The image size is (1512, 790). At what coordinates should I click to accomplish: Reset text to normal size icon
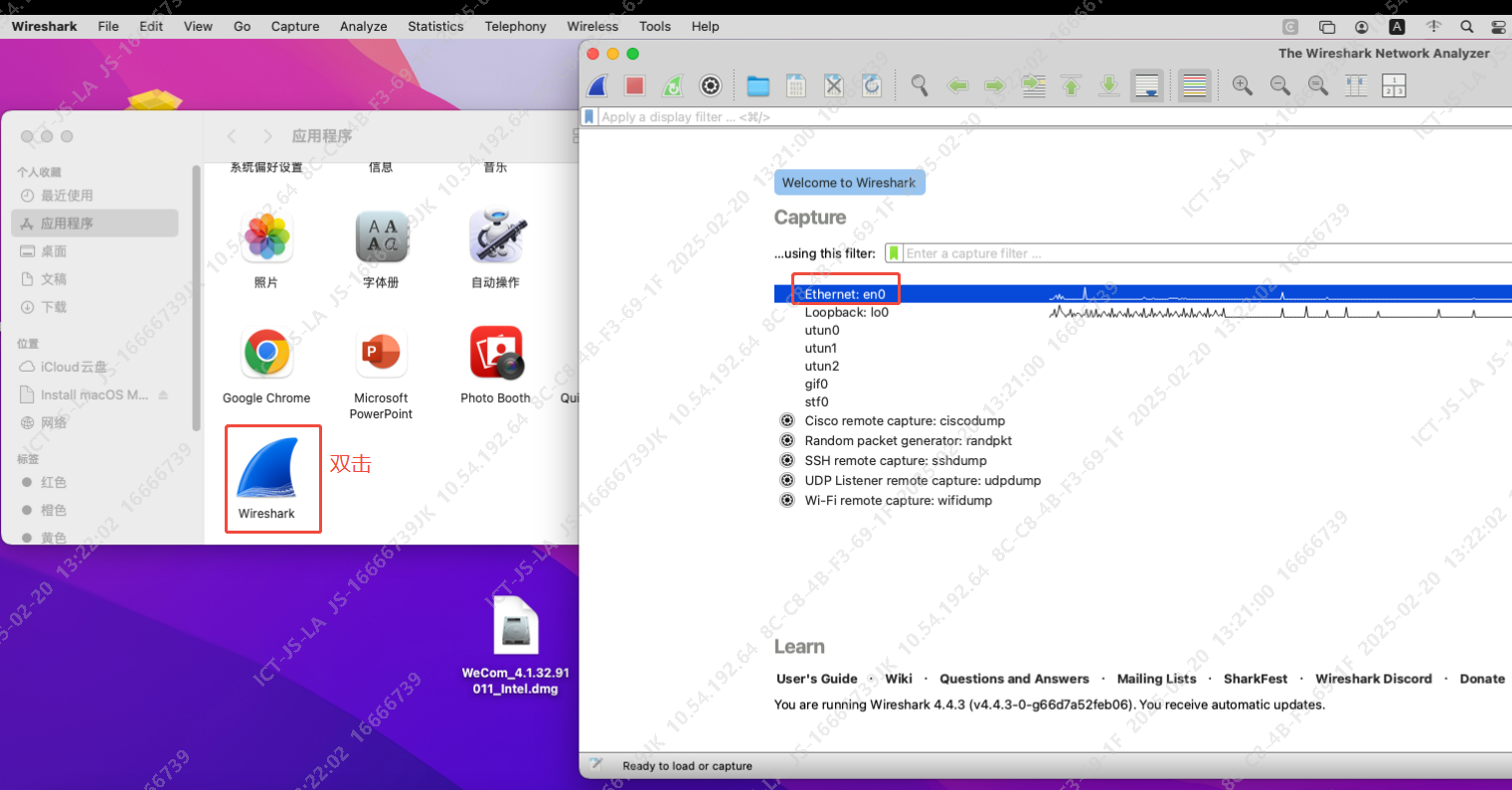(x=1318, y=86)
